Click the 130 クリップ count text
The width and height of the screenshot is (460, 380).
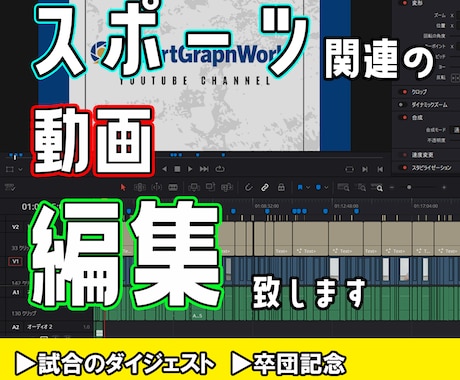(24, 313)
